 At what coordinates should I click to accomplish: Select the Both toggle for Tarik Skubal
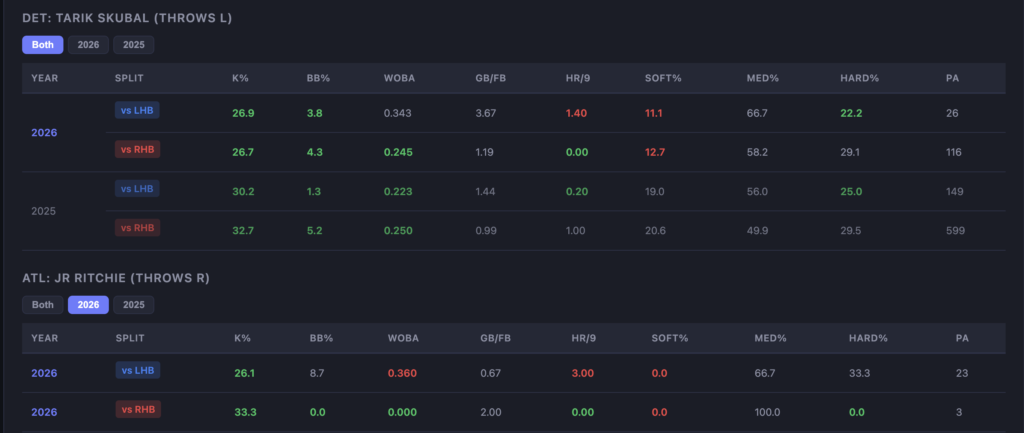tap(42, 45)
